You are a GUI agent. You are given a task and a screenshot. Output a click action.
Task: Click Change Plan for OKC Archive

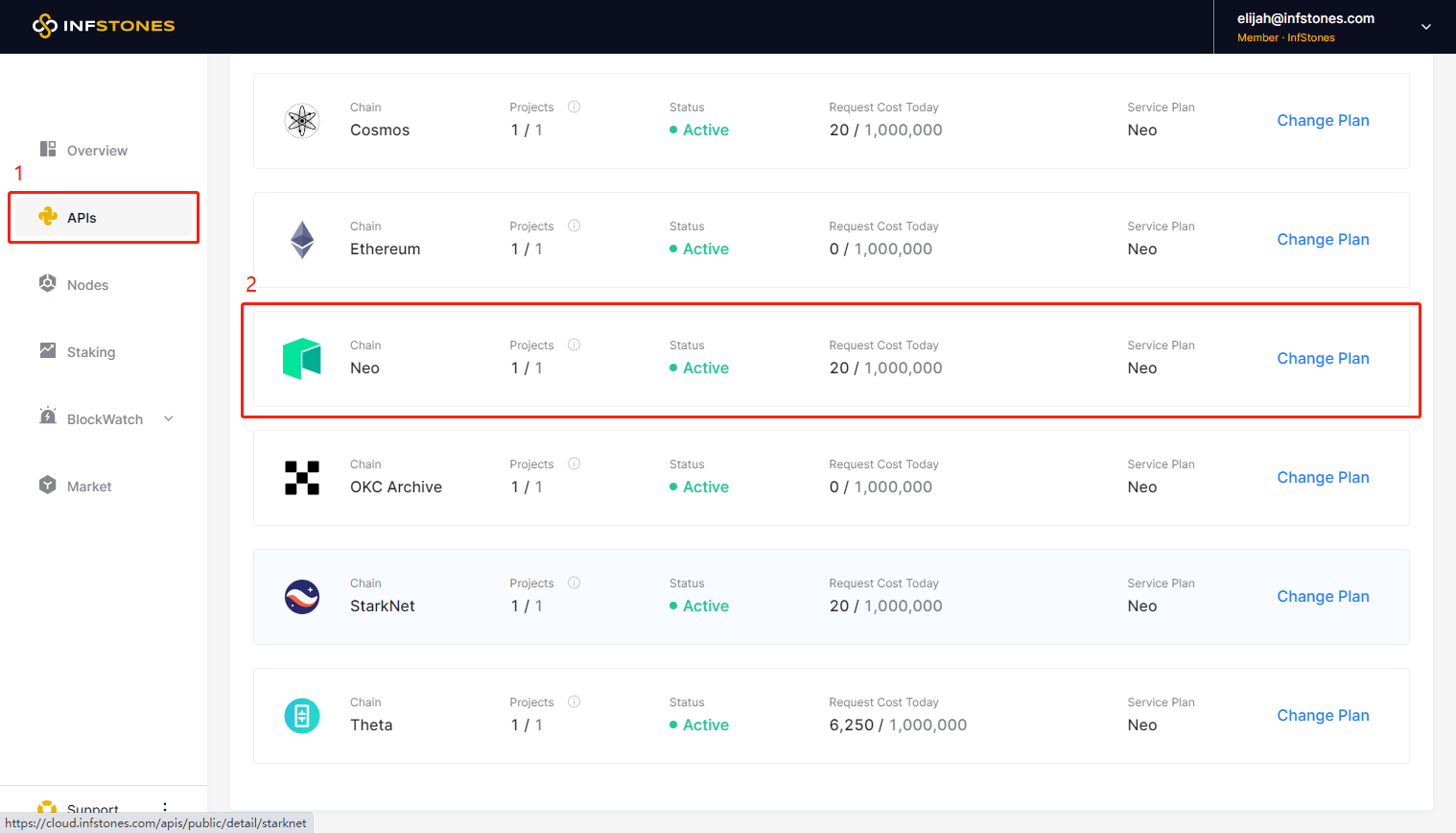point(1323,477)
